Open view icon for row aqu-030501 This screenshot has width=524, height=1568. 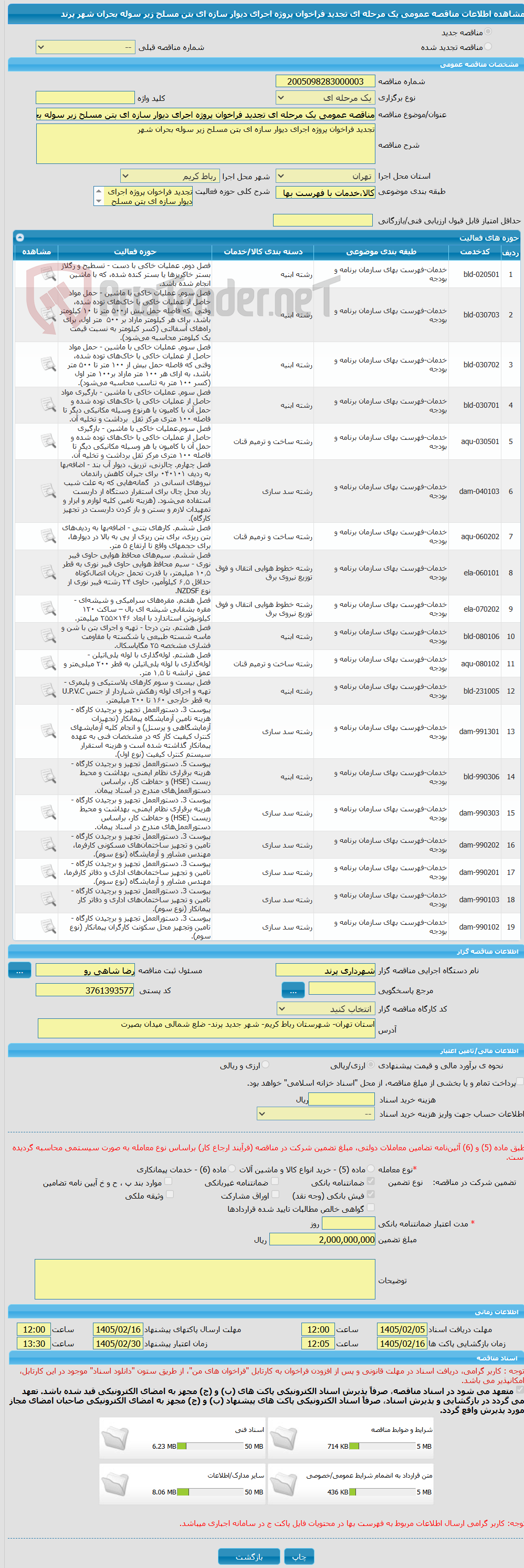48,441
